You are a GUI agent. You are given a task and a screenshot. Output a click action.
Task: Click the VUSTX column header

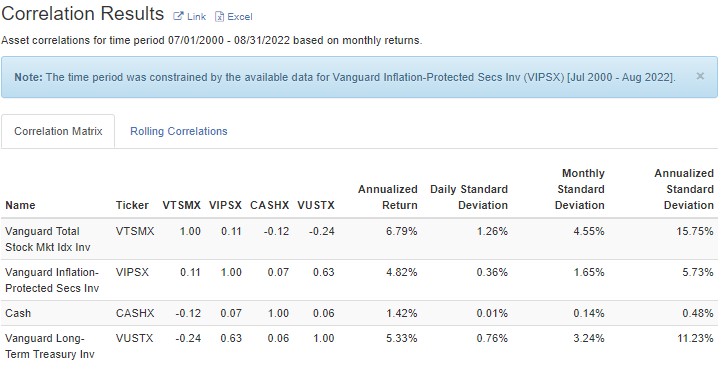tap(316, 205)
